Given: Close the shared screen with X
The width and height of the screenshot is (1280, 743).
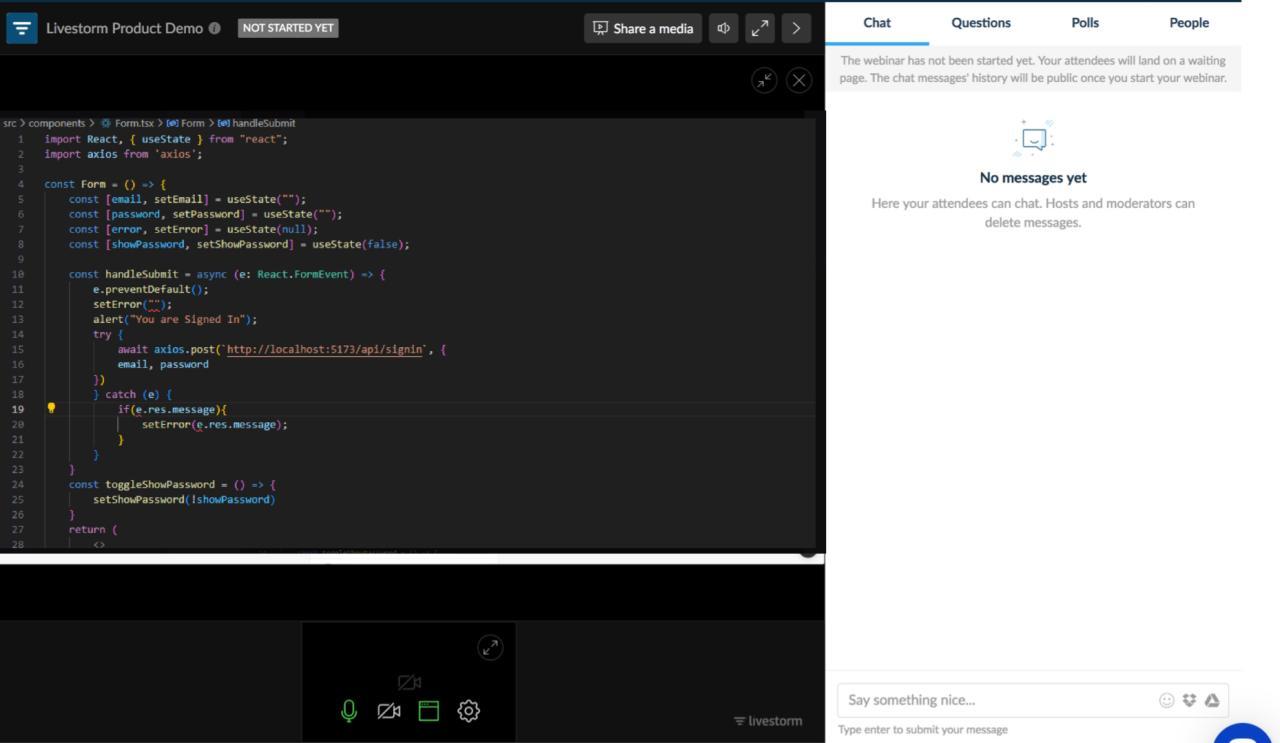Looking at the screenshot, I should pyautogui.click(x=799, y=81).
